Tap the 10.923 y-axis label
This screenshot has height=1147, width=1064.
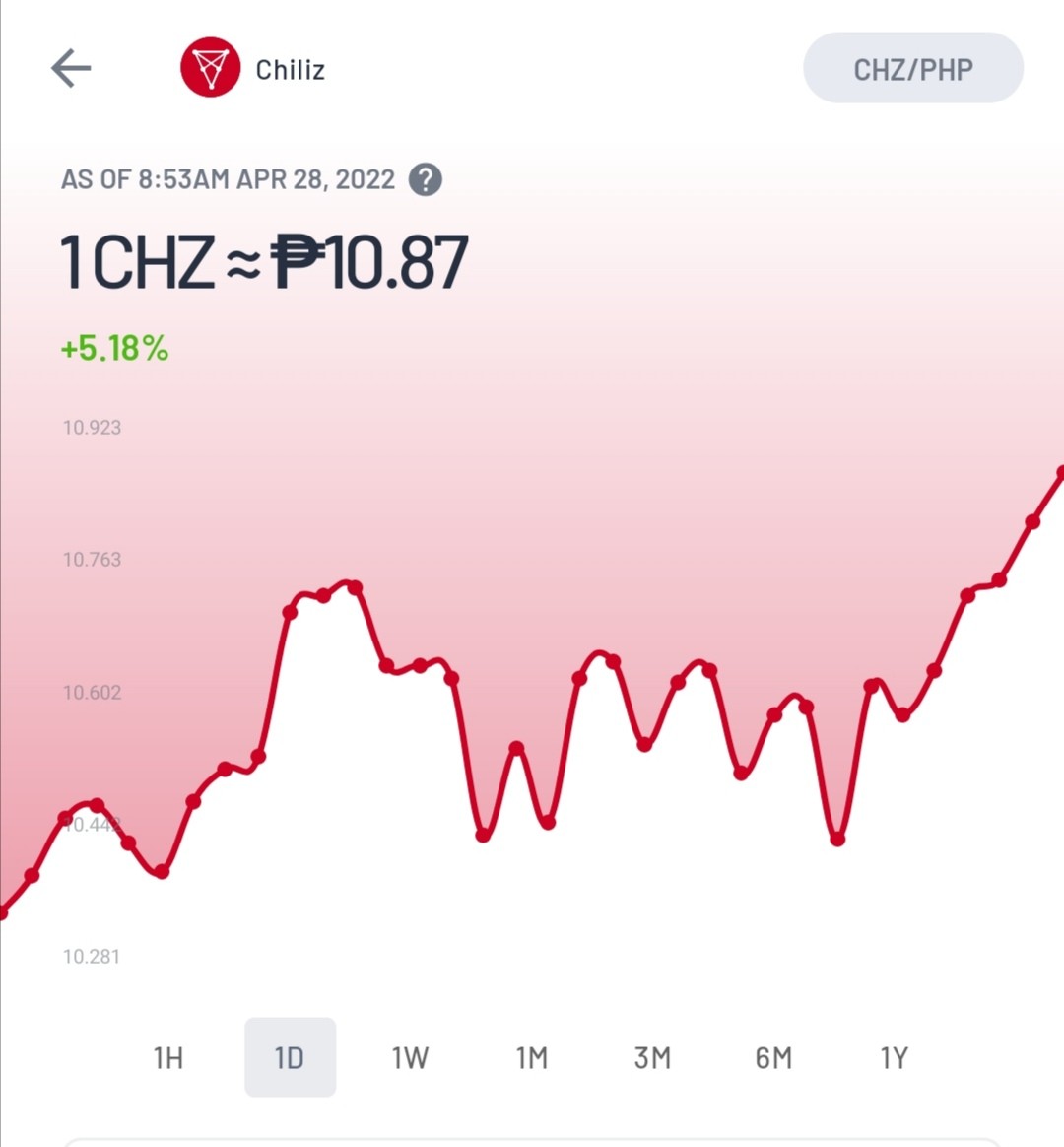[x=93, y=428]
